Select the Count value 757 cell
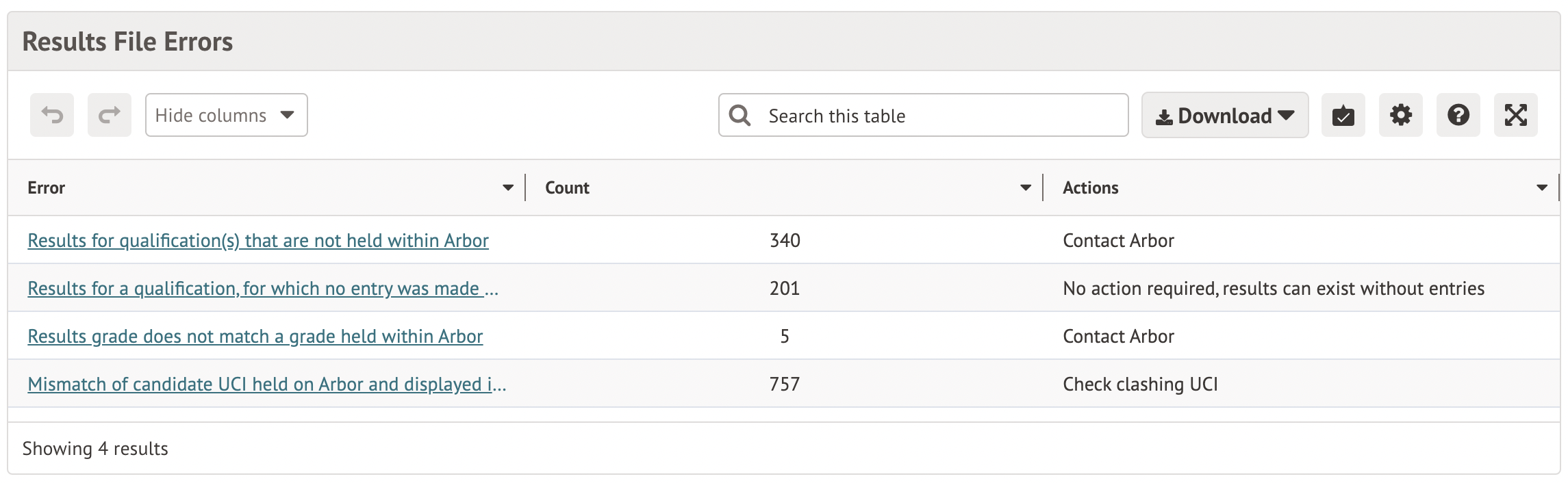This screenshot has width=1568, height=483. click(x=784, y=384)
